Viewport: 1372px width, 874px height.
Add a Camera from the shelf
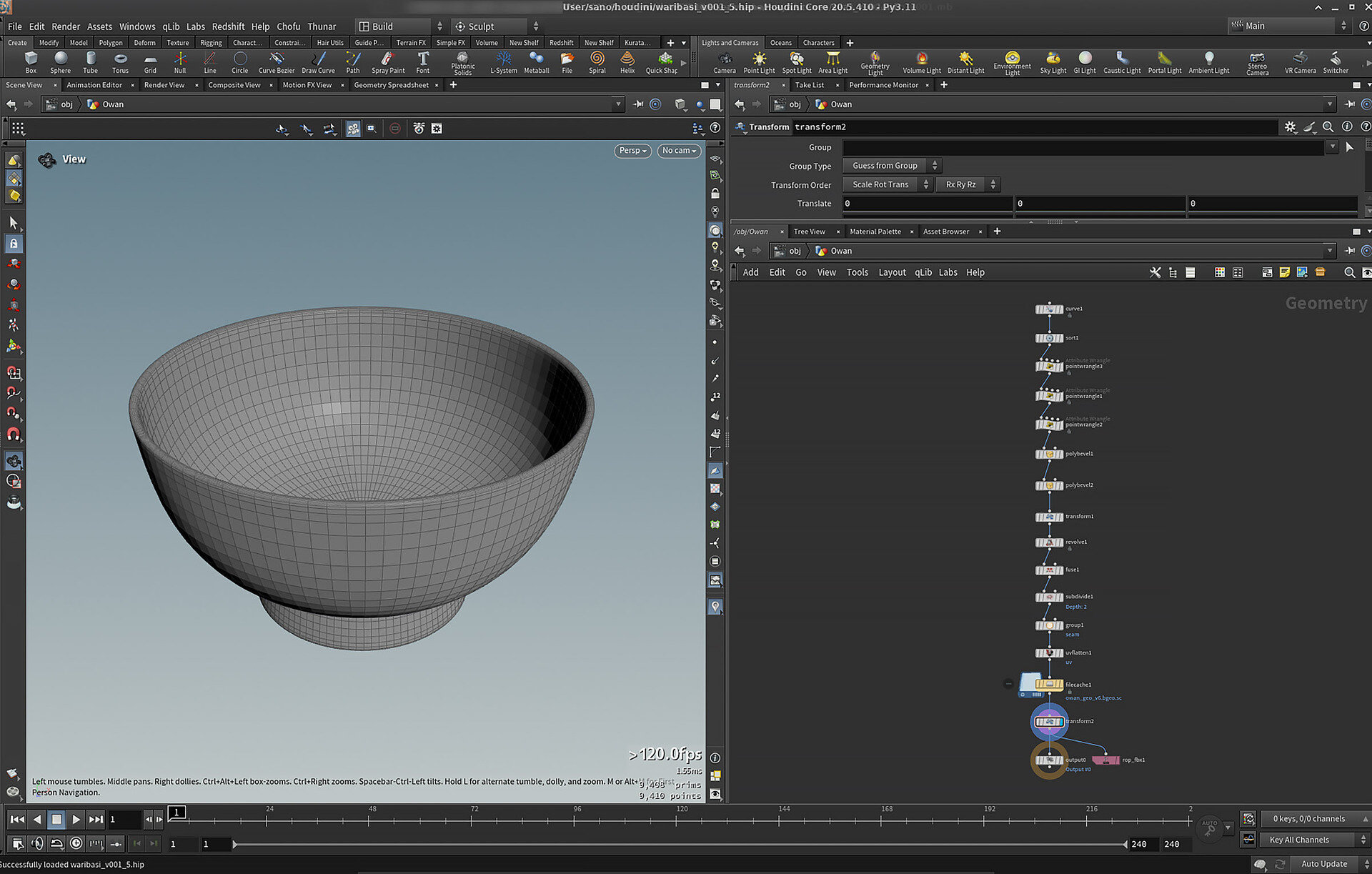[x=724, y=61]
